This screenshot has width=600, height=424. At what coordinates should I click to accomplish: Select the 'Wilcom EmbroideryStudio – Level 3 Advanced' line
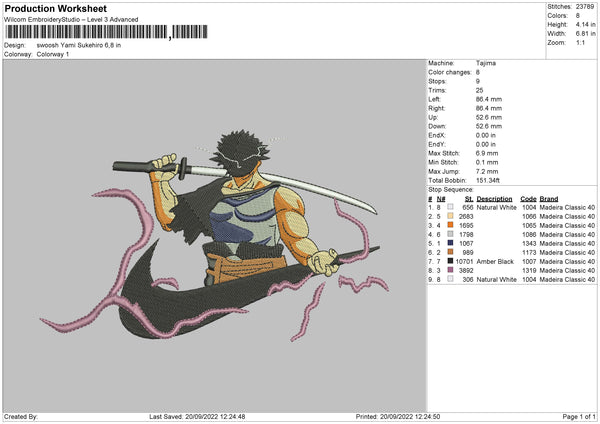pyautogui.click(x=71, y=20)
